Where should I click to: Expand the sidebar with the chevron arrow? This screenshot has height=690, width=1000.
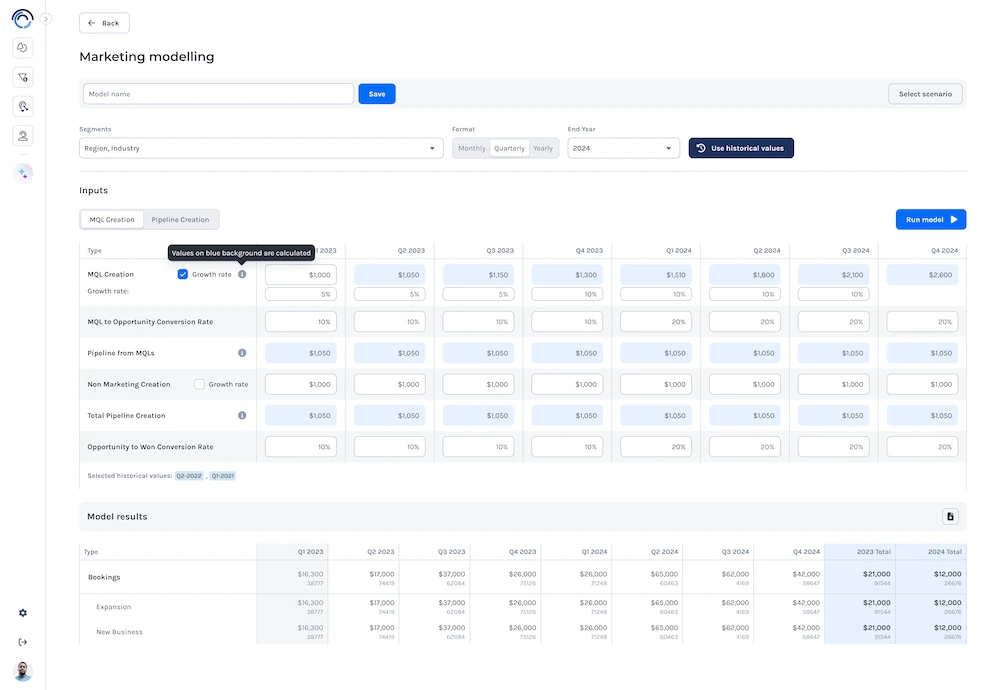46,19
